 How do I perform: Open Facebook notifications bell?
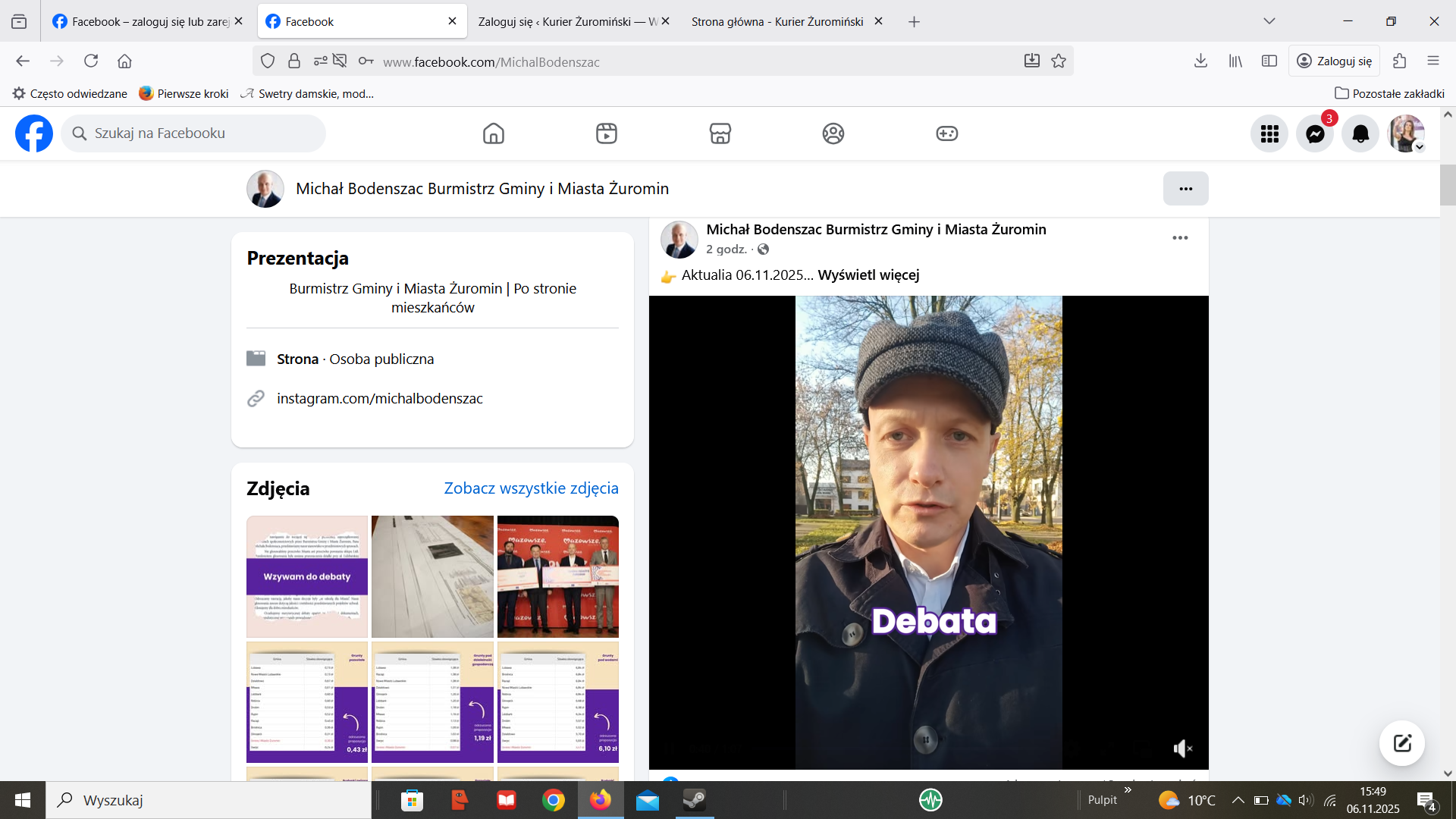coord(1360,134)
